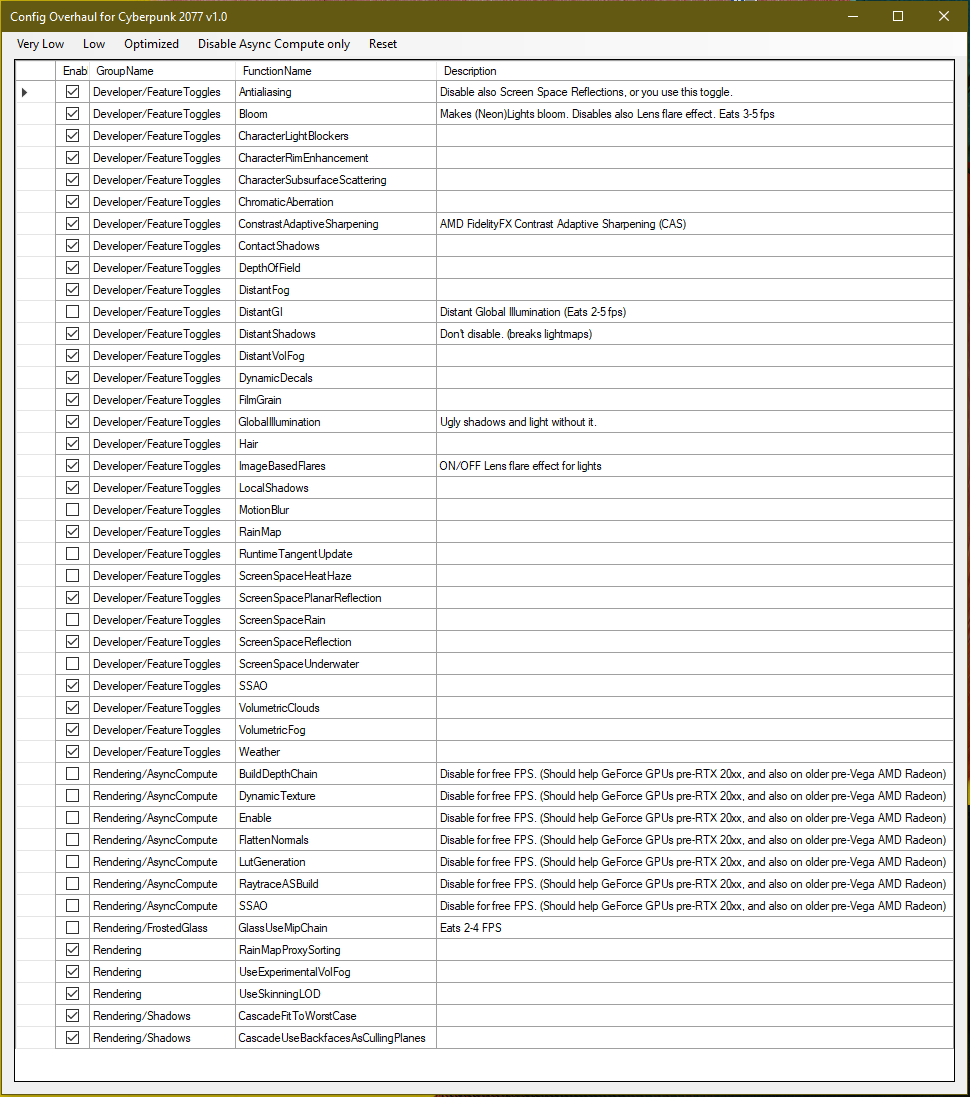Uncheck UseExperimentalVolFog checkbox

[x=72, y=971]
